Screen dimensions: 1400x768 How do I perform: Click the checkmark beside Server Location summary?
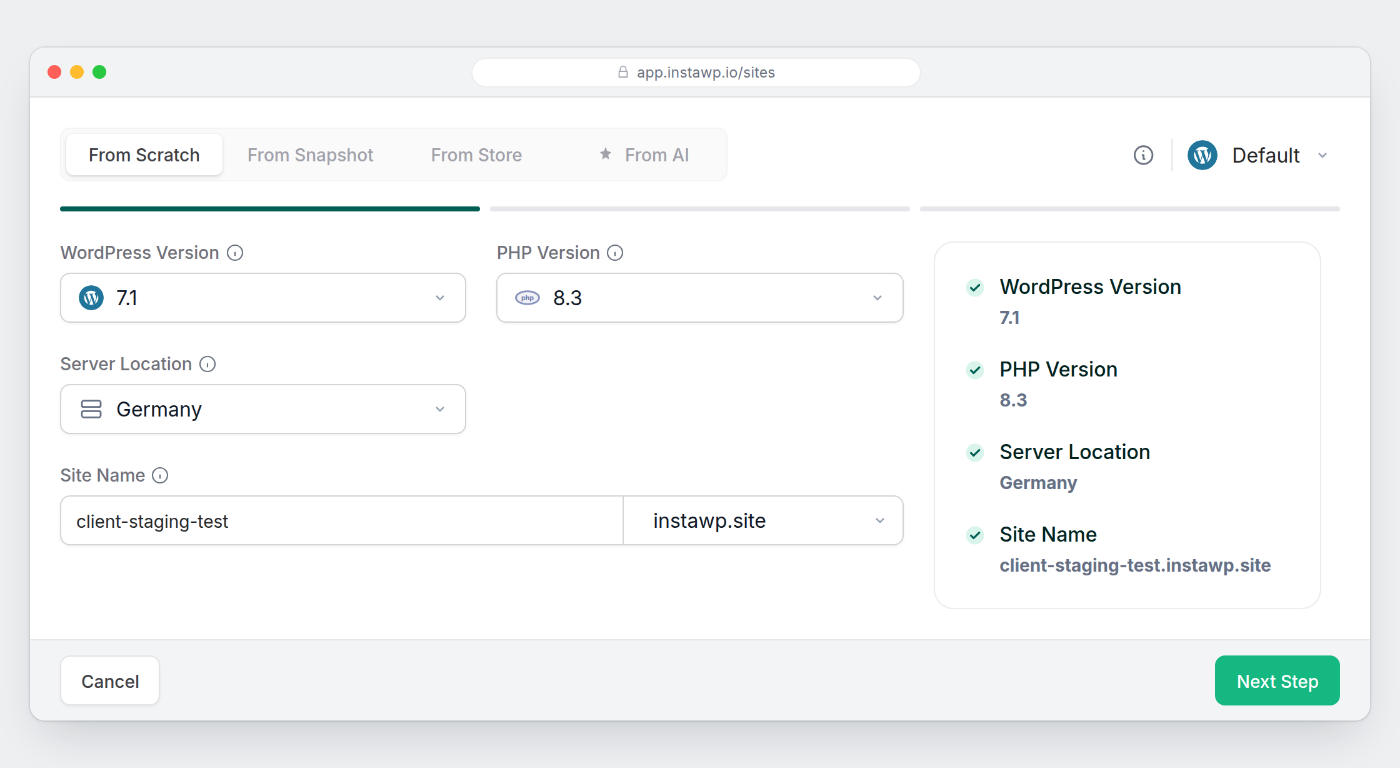tap(975, 453)
